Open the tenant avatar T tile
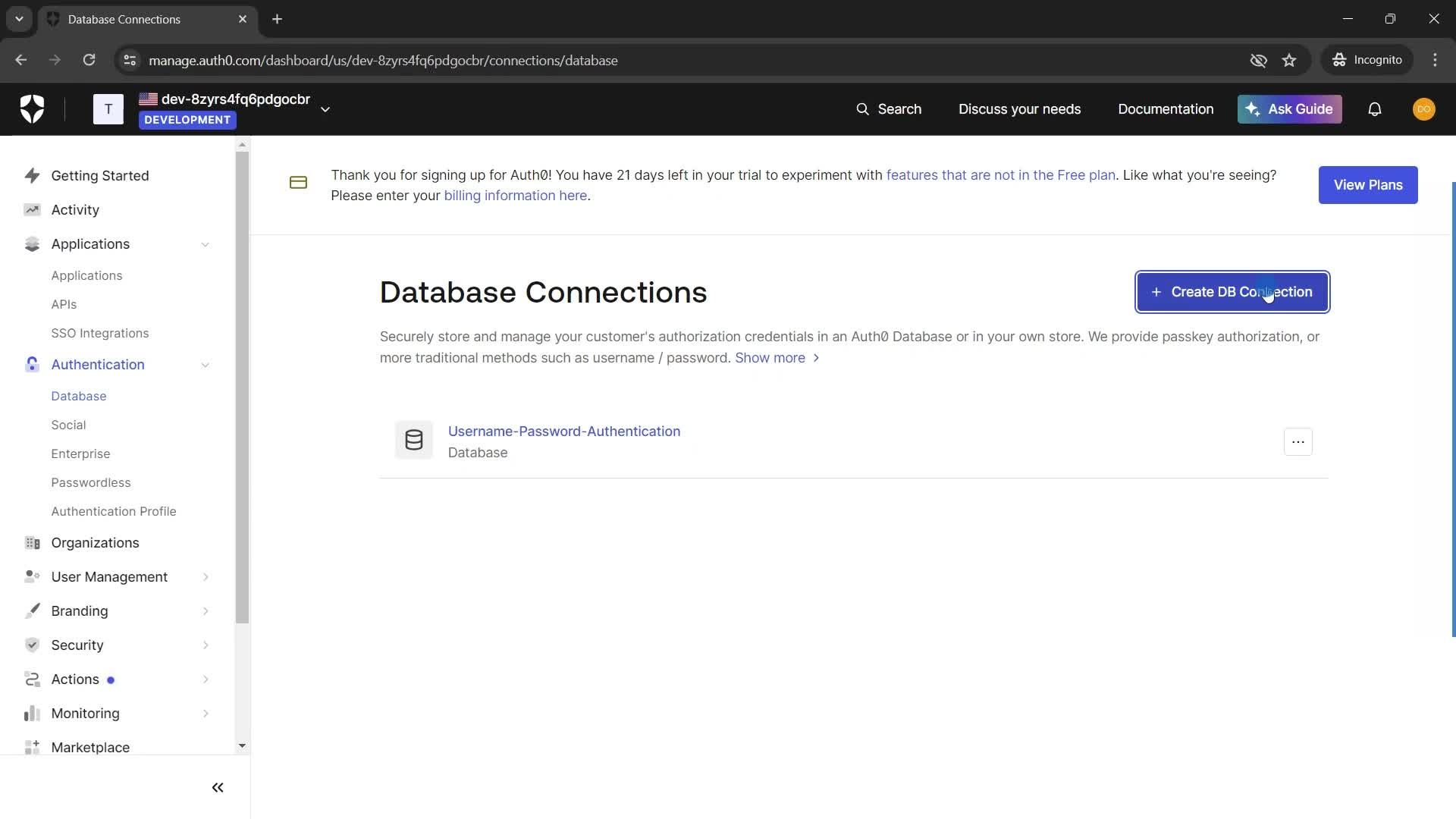The width and height of the screenshot is (1456, 819). [x=108, y=109]
